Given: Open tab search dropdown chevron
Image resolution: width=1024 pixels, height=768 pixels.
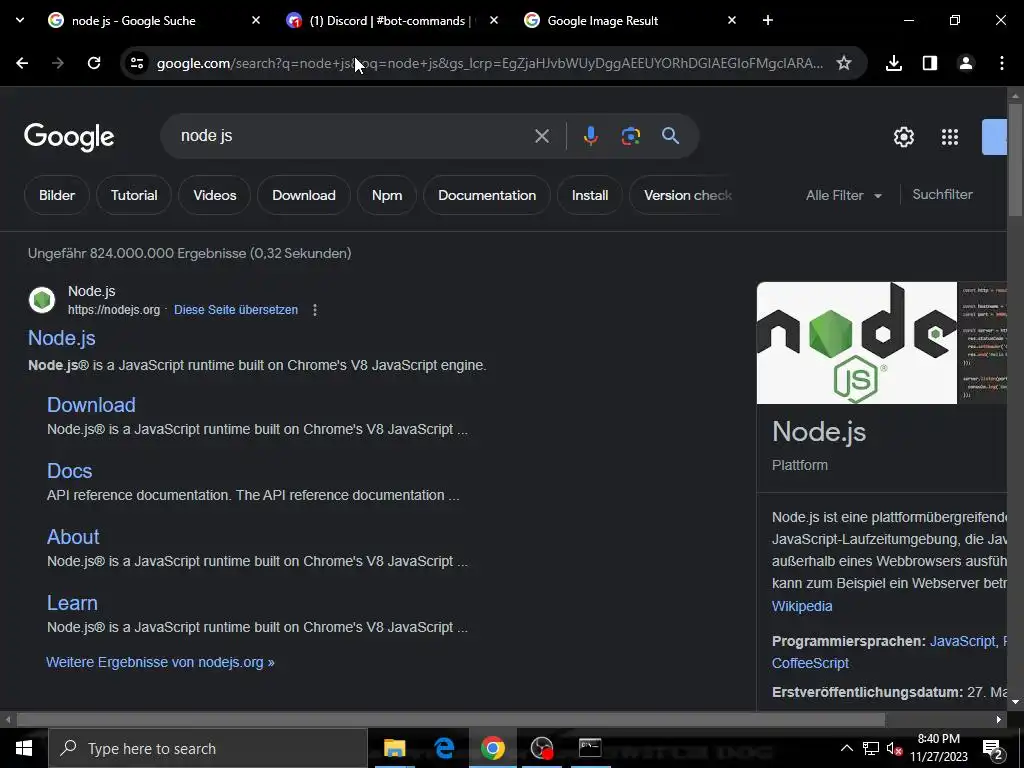Looking at the screenshot, I should tap(20, 20).
